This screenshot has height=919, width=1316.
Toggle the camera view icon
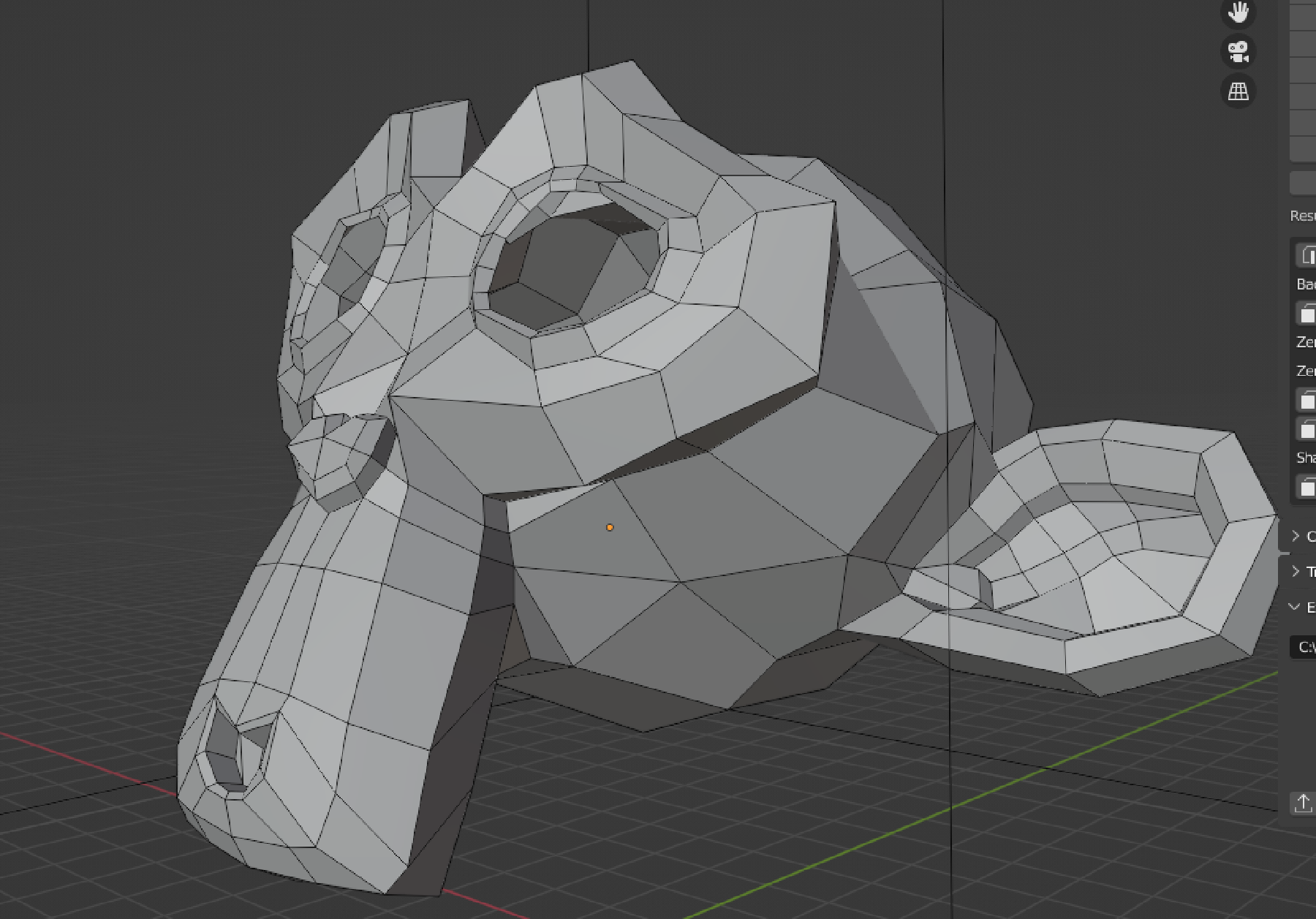(x=1239, y=51)
